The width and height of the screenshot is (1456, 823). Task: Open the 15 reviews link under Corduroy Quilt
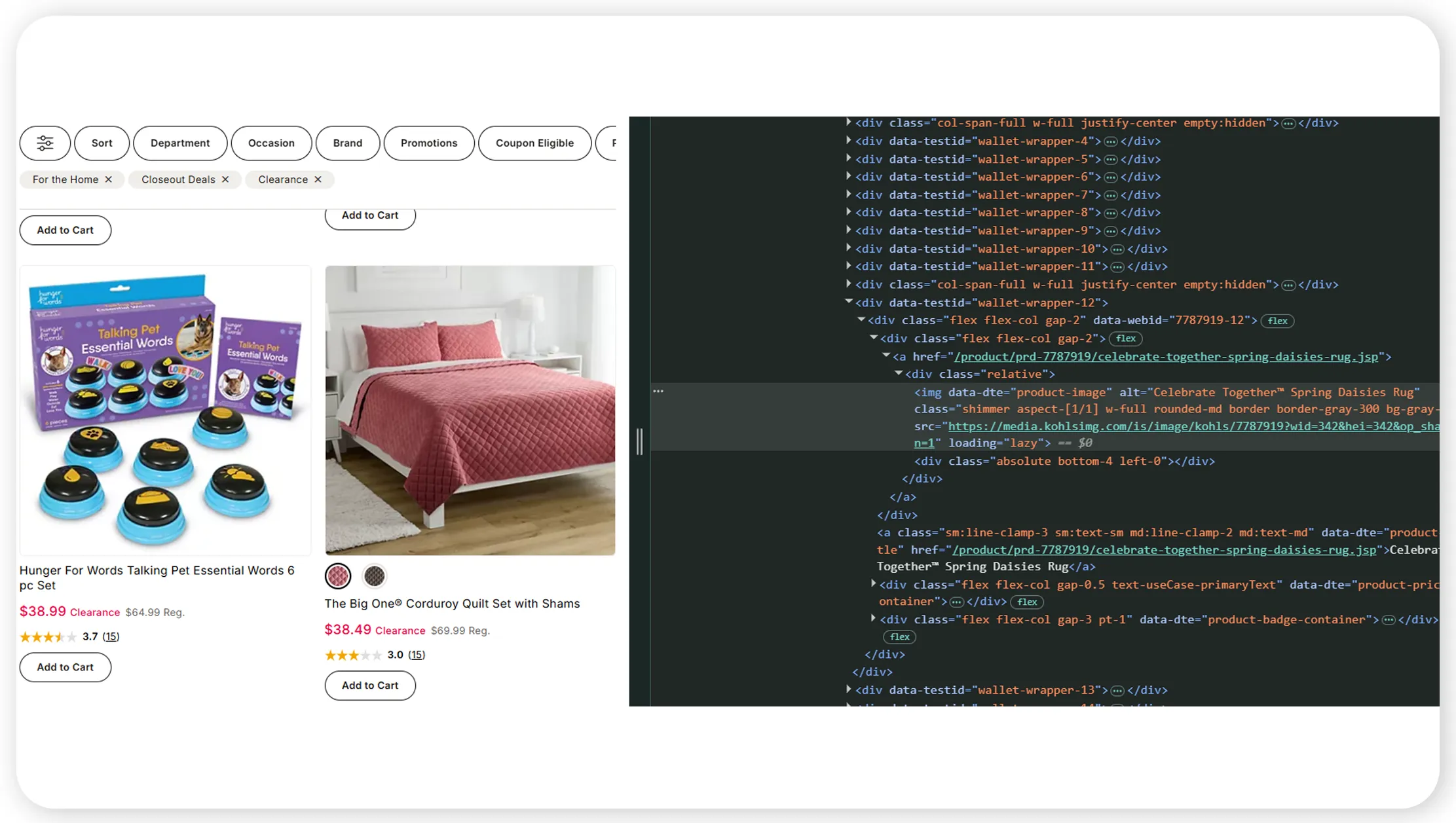(417, 655)
